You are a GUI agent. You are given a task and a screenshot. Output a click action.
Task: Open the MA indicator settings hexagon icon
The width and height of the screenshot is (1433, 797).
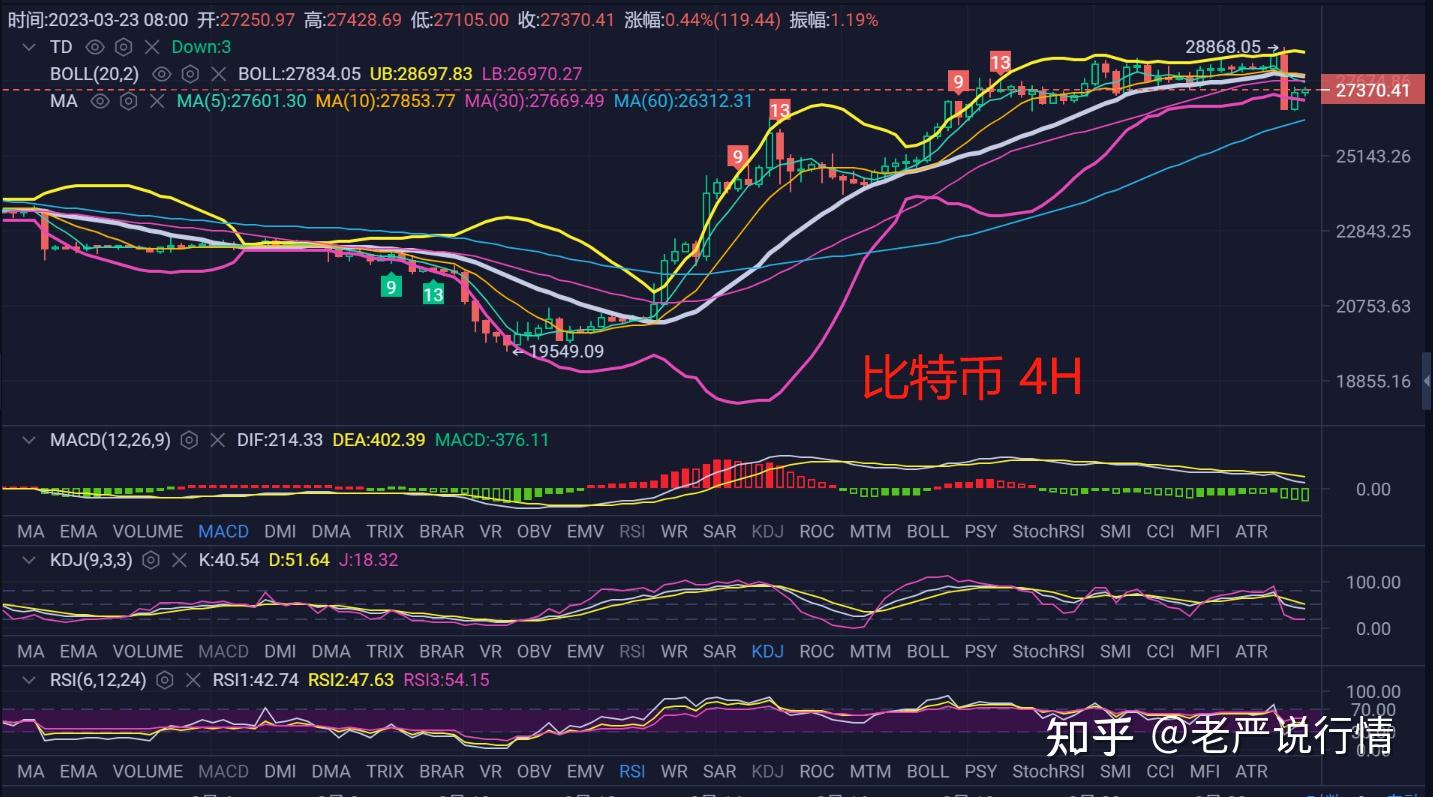coord(127,101)
